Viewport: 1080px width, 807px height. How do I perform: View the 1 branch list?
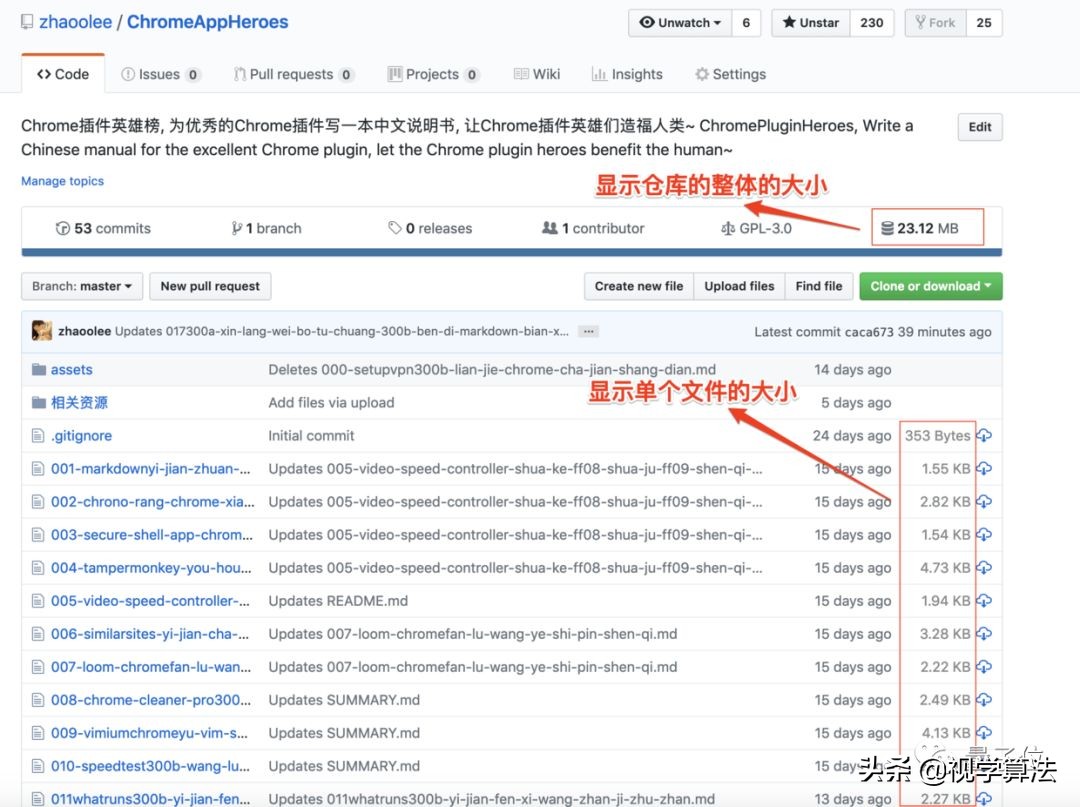click(x=267, y=228)
